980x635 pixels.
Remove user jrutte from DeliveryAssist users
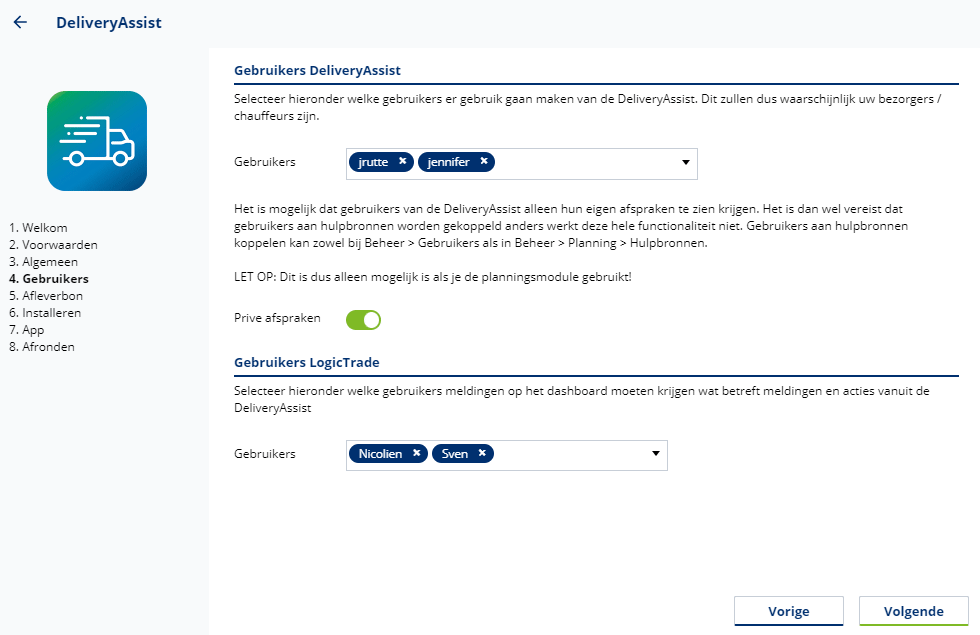coord(402,161)
